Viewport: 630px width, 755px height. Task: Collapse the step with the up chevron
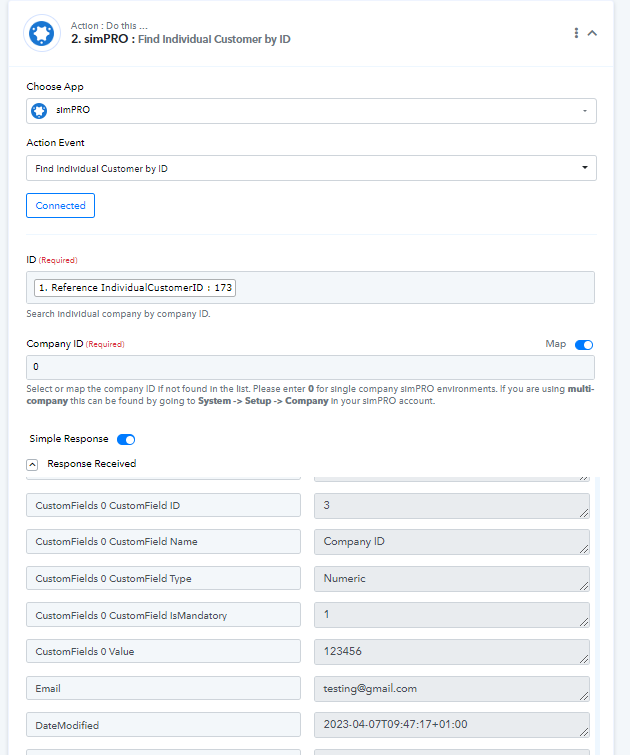tap(592, 33)
